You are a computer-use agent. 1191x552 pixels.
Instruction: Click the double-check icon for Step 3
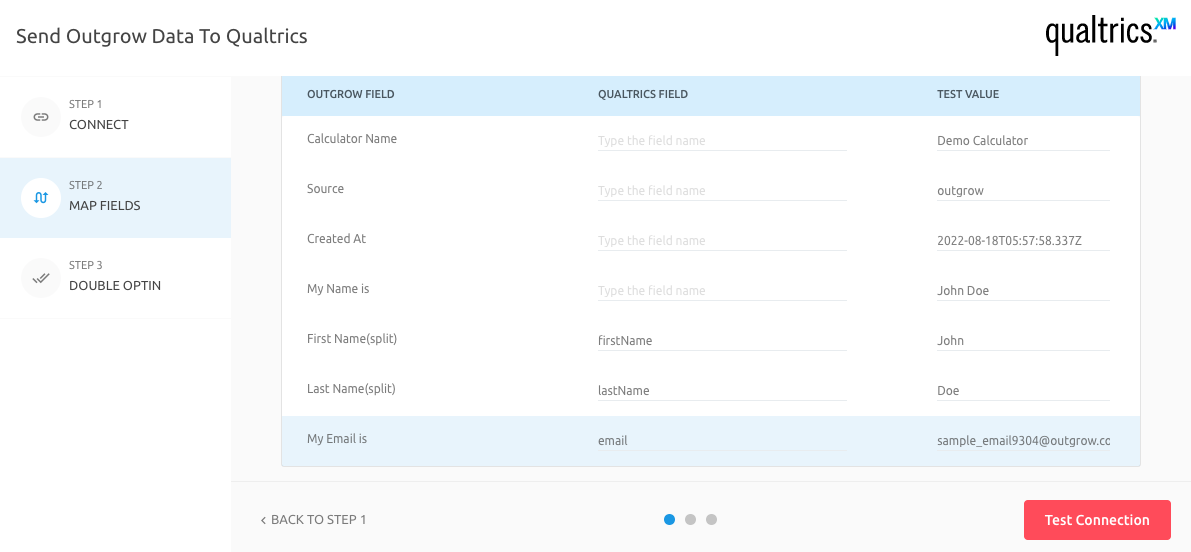41,278
